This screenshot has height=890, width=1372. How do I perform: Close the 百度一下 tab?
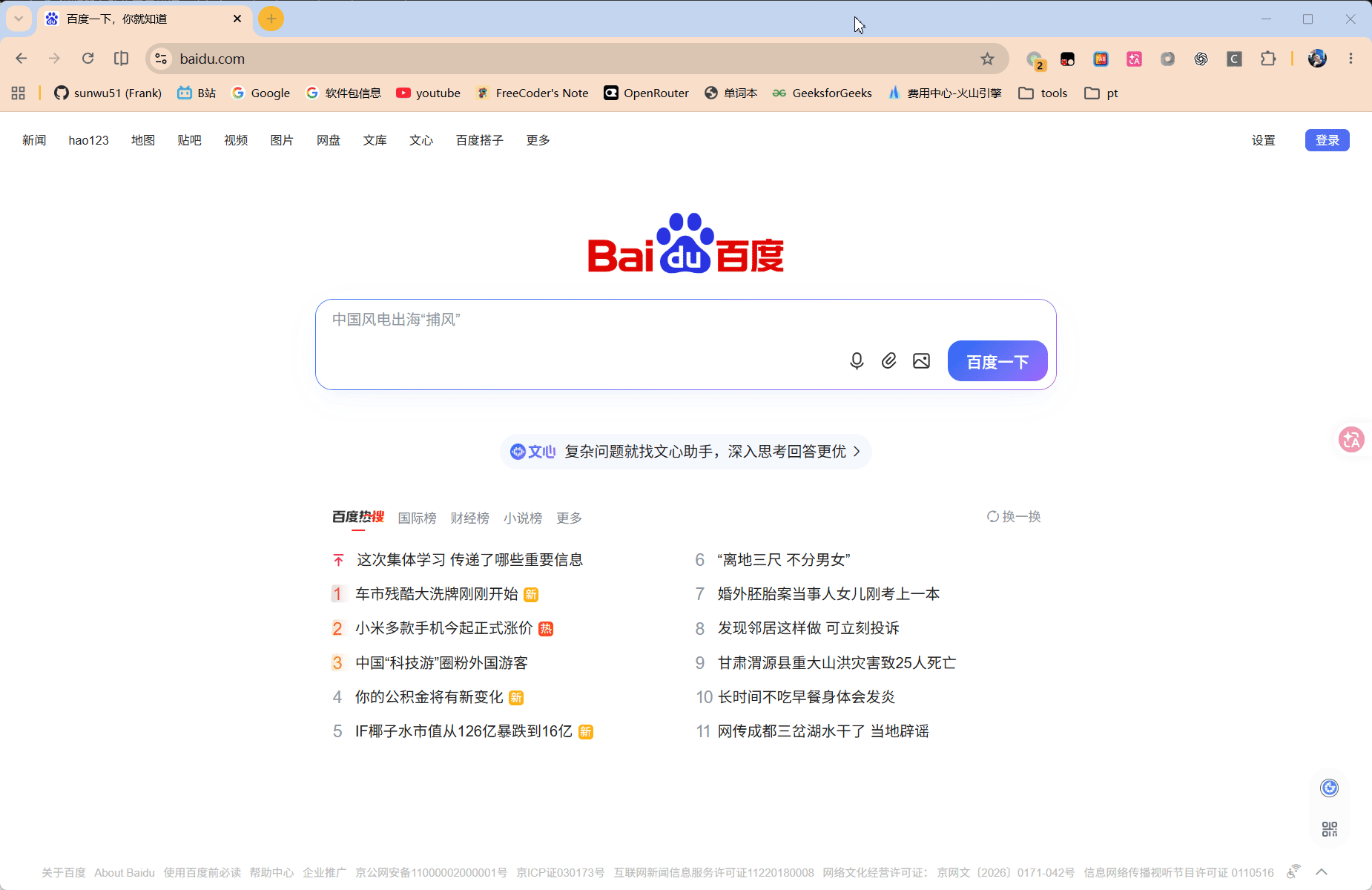pos(237,19)
